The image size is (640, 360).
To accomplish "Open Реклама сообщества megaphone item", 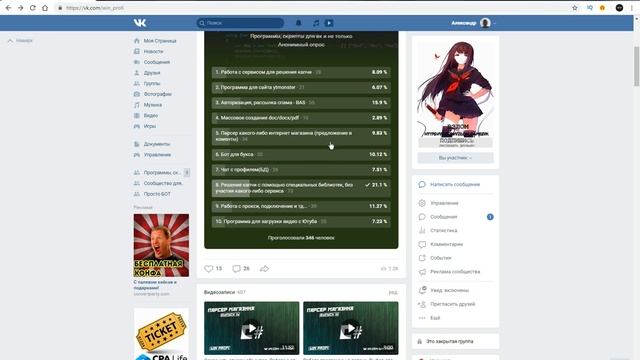I will tap(456, 271).
